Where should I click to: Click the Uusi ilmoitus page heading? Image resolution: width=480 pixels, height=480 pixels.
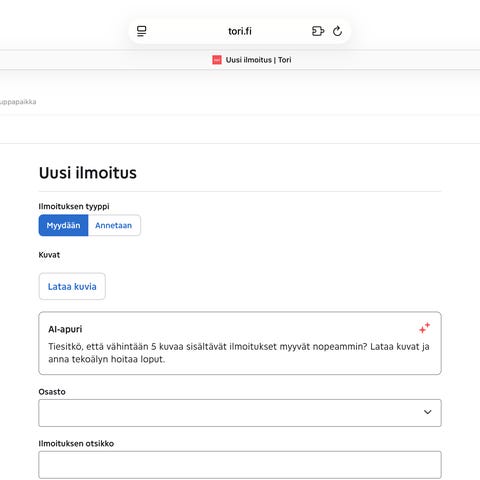[88, 173]
